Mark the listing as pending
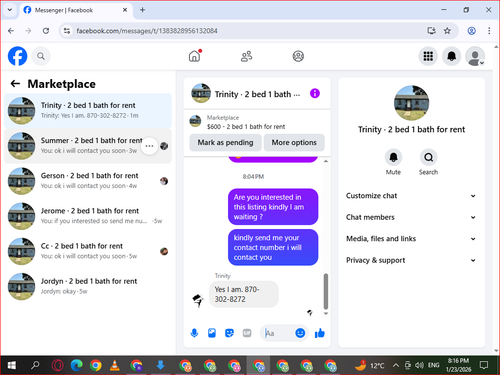This screenshot has height=375, width=500. [225, 142]
